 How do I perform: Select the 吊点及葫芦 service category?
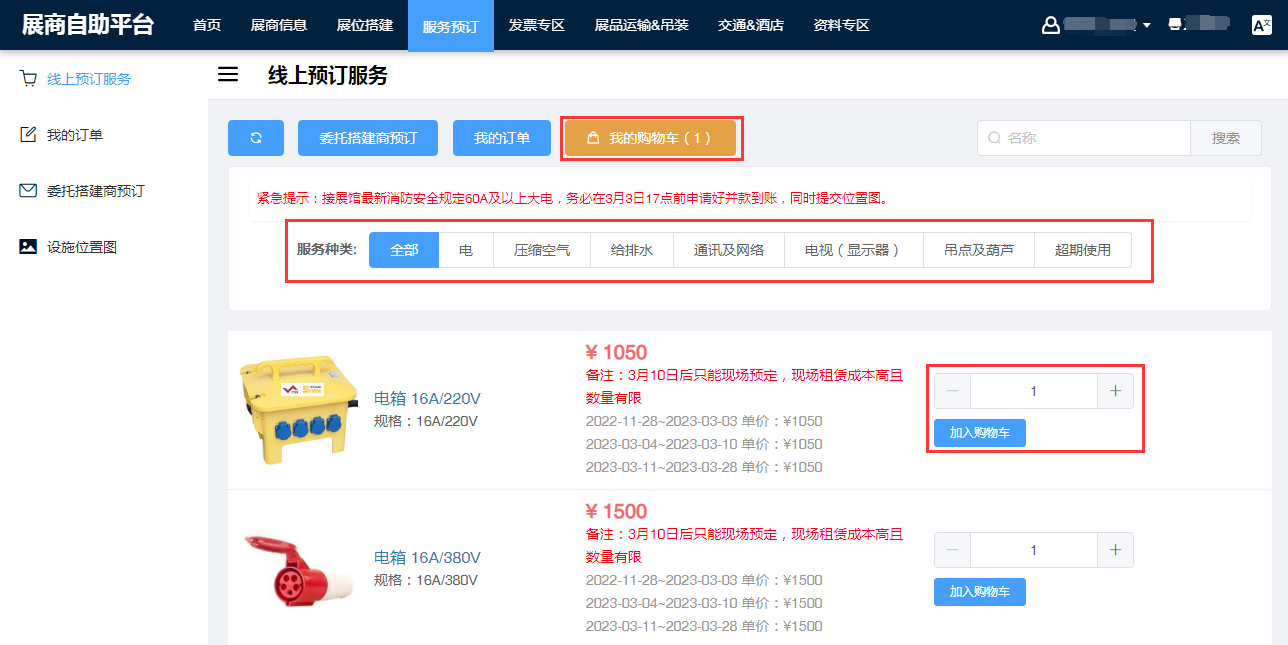click(x=978, y=250)
